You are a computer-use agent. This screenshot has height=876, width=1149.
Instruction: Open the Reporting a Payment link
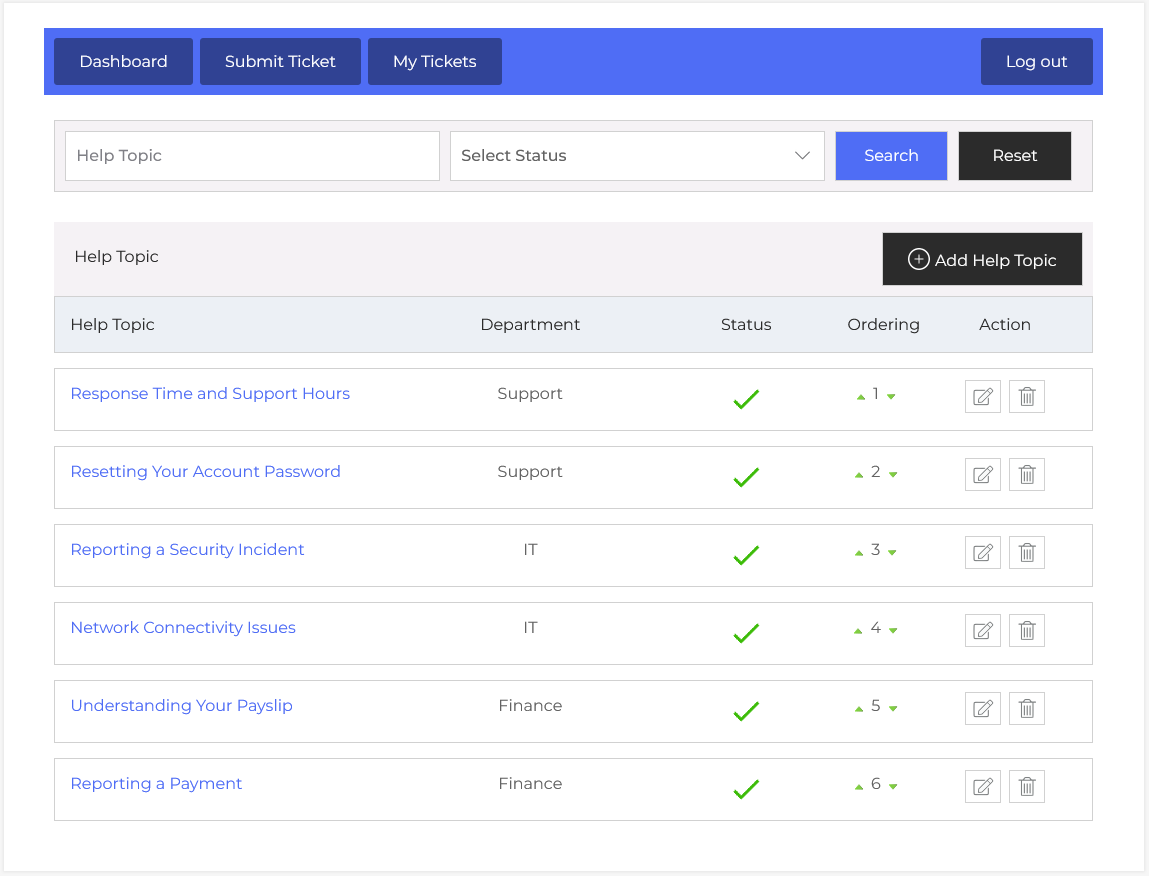pos(156,784)
